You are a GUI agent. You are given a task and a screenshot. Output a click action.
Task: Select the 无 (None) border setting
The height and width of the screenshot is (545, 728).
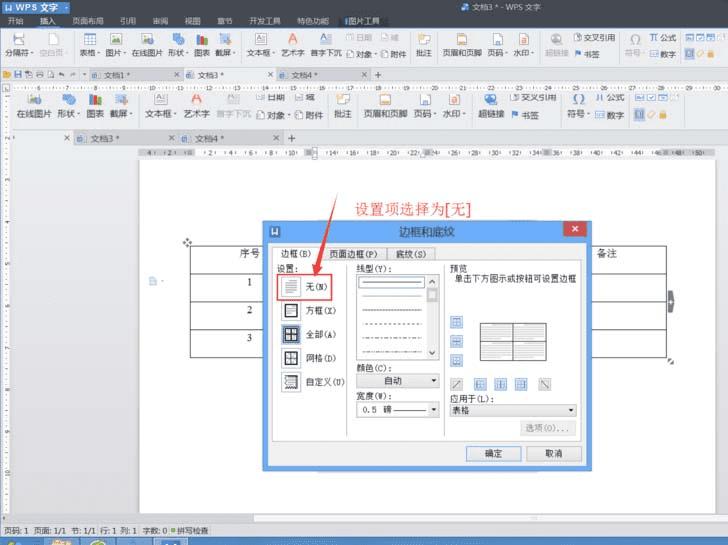(x=304, y=286)
